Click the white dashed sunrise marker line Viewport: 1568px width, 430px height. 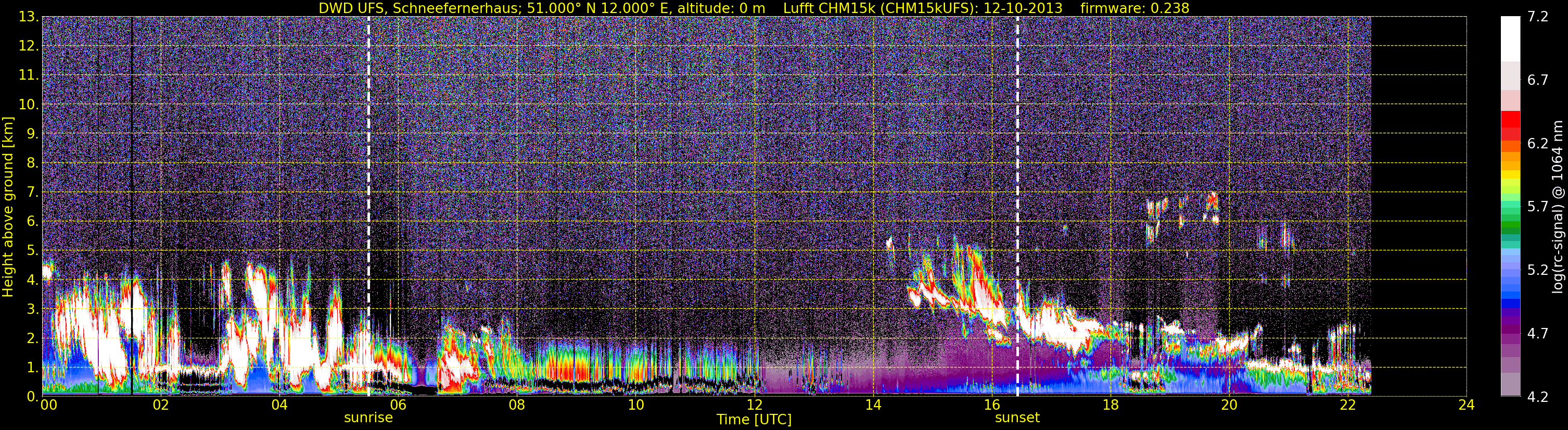pyautogui.click(x=369, y=207)
